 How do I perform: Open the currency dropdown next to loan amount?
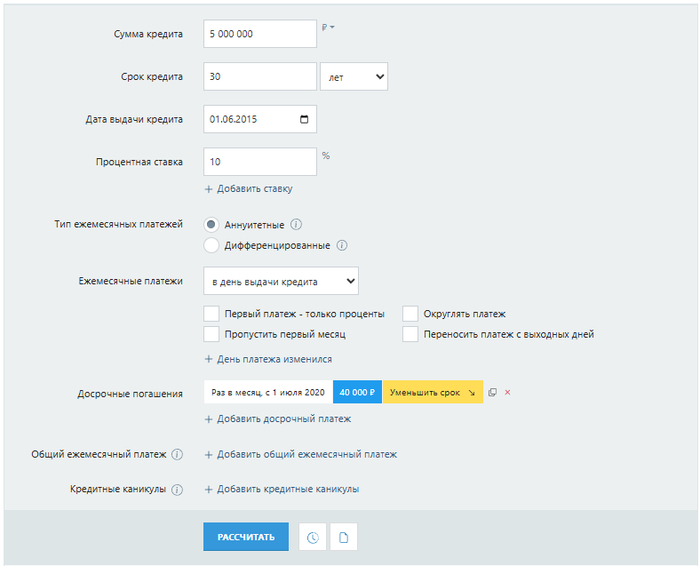(x=328, y=28)
